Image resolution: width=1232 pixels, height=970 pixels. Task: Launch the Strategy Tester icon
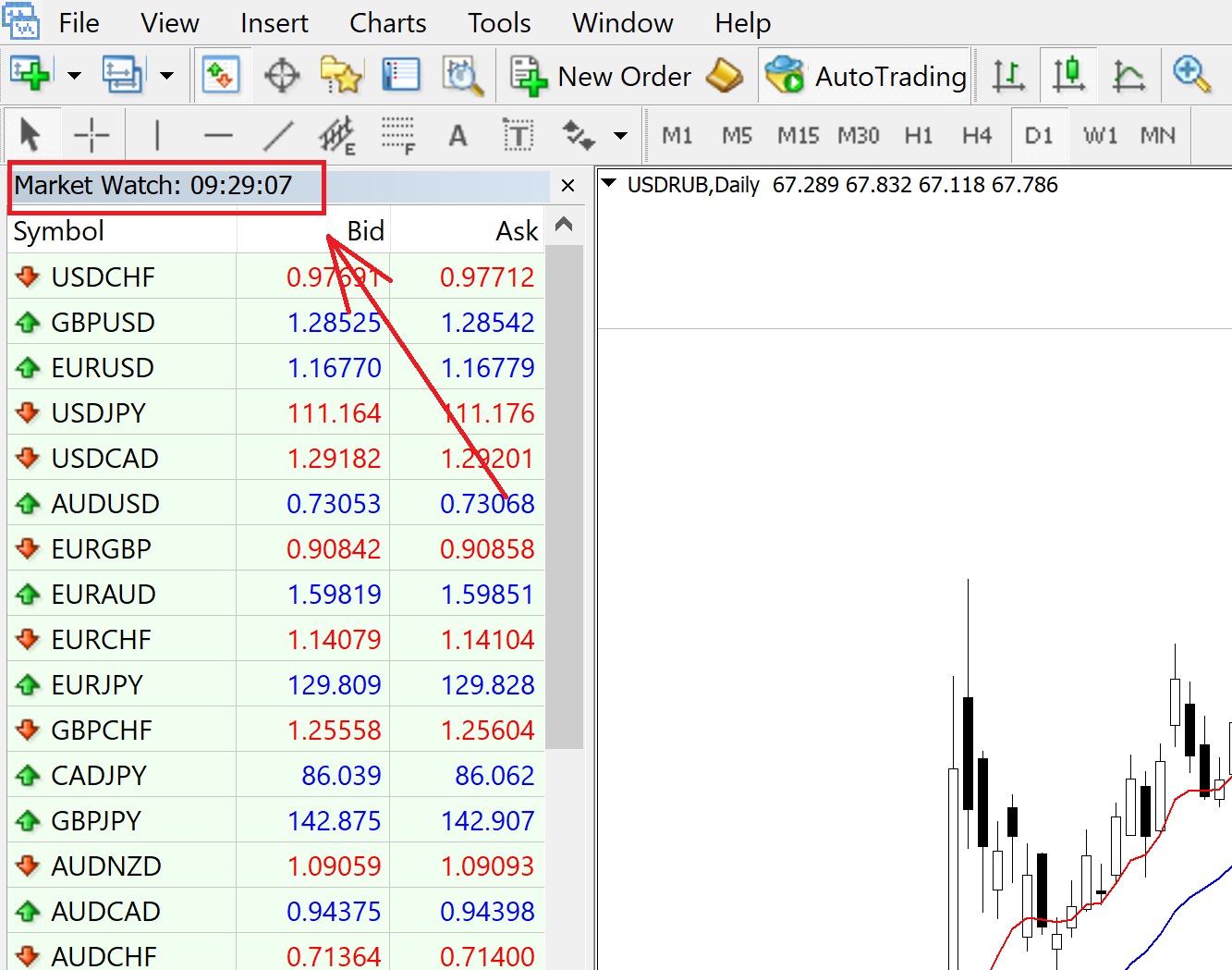[x=462, y=75]
